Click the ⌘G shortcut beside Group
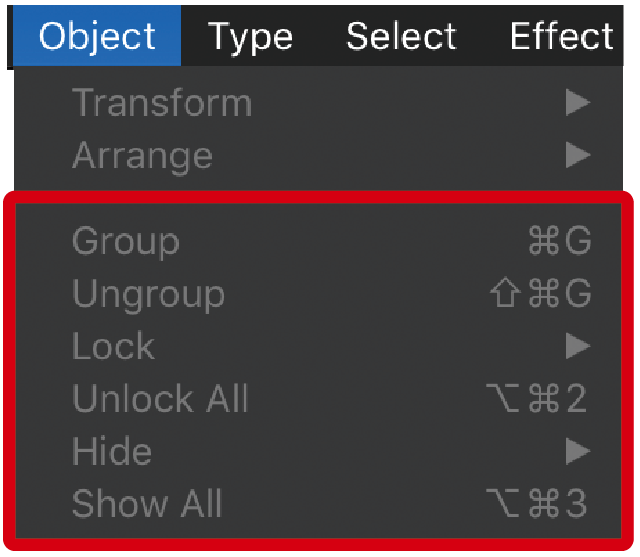640x557 pixels. coord(559,242)
